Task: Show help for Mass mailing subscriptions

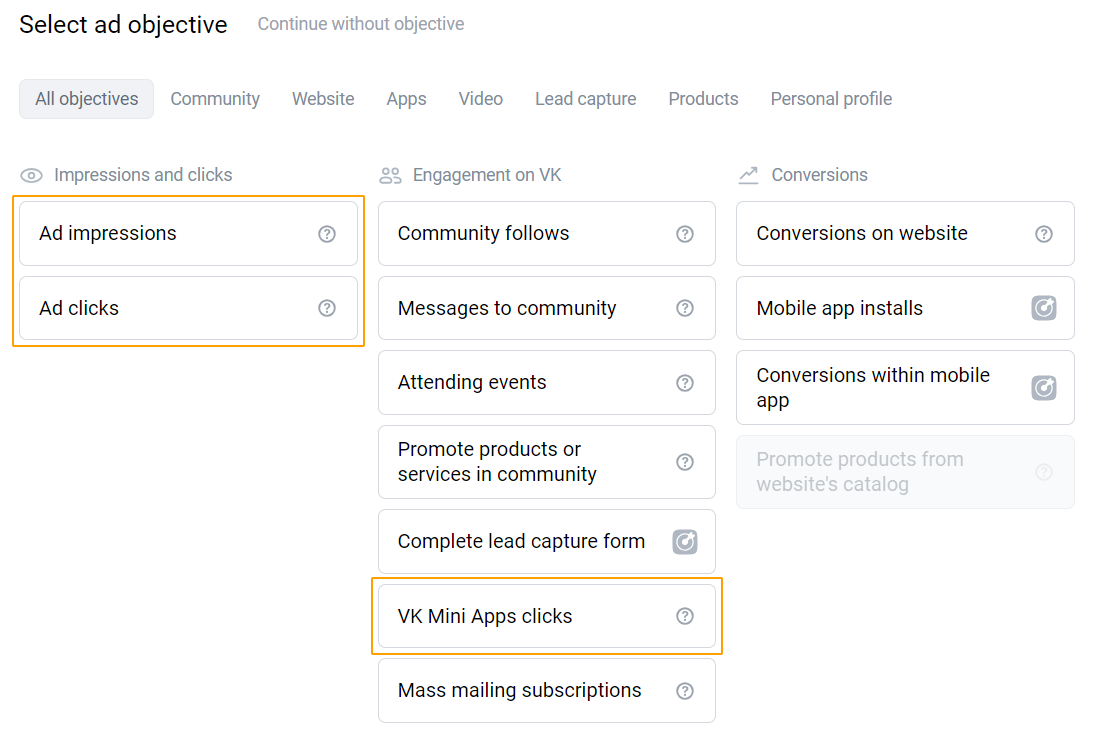Action: (x=685, y=691)
